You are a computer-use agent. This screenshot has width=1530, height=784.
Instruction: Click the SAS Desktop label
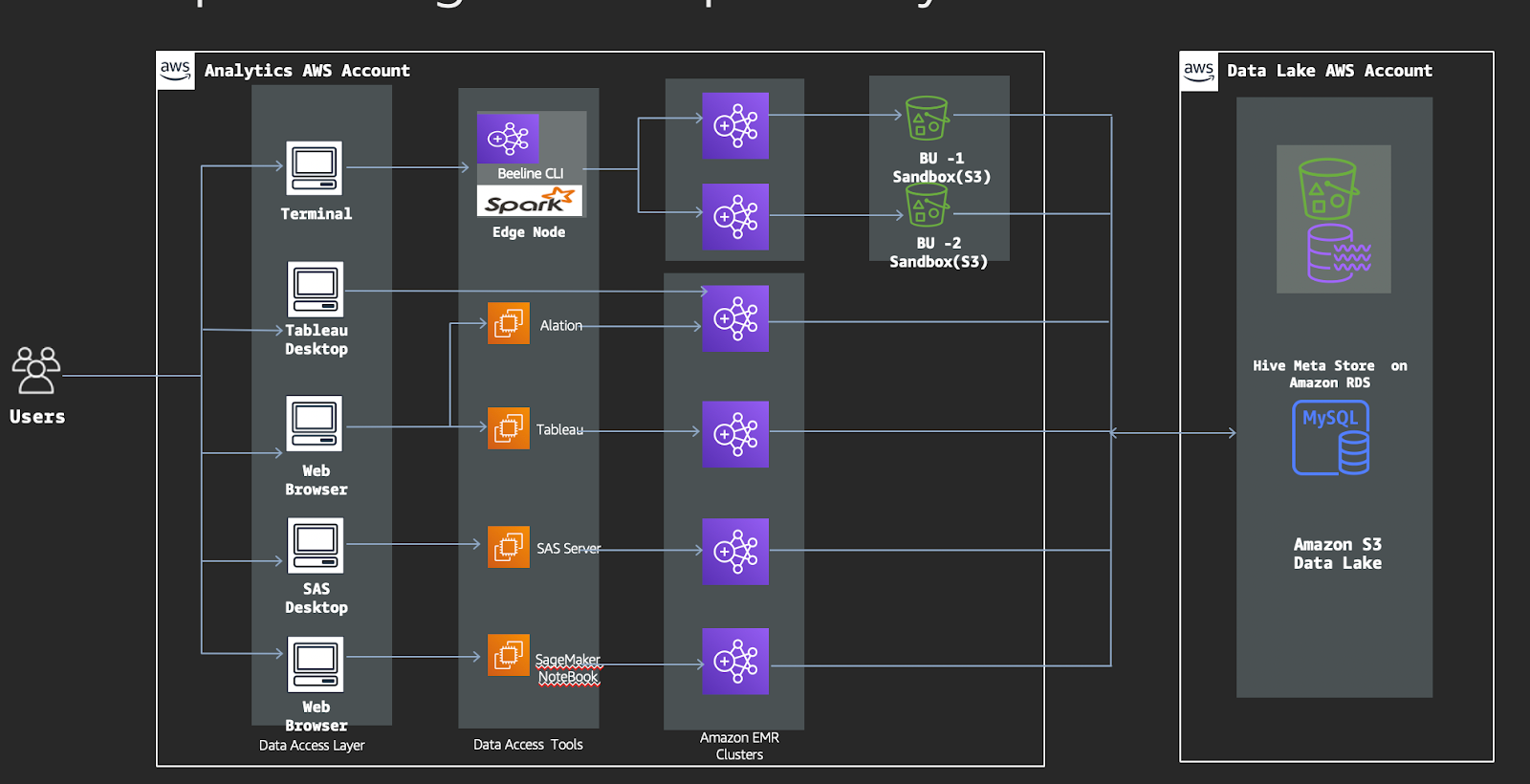317,598
